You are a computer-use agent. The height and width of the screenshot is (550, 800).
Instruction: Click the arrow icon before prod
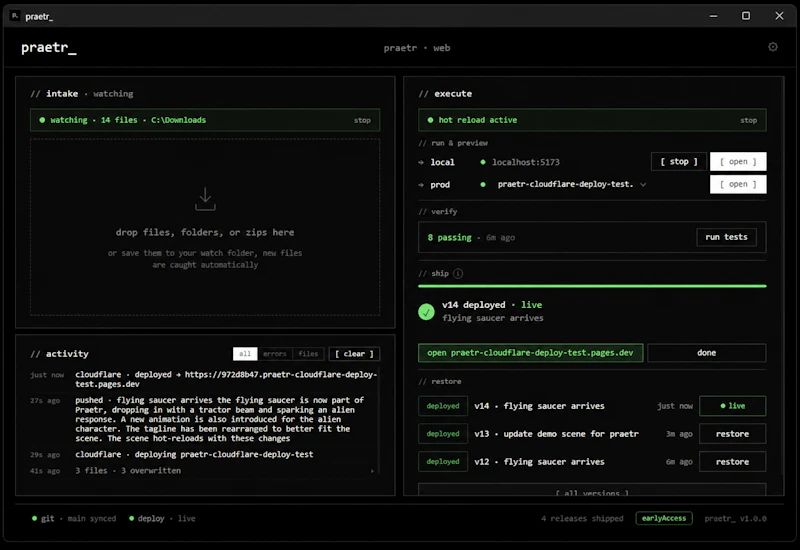coord(421,185)
